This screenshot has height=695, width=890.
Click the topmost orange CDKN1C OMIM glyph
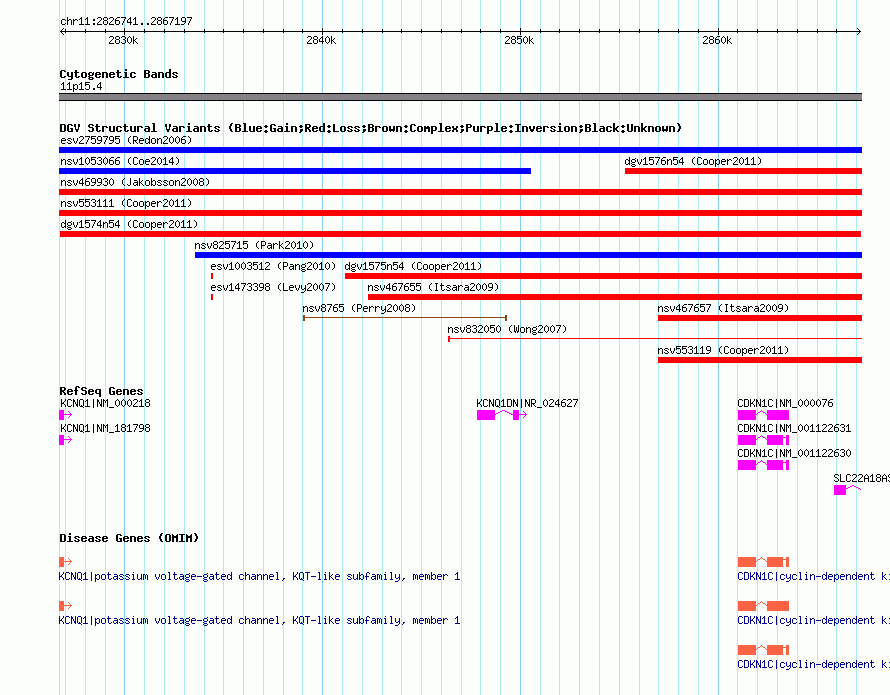763,562
